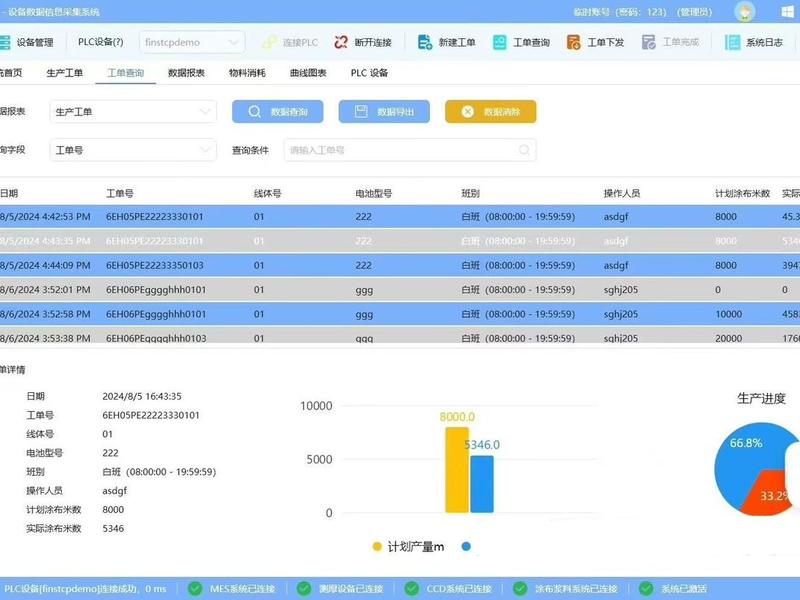The height and width of the screenshot is (600, 800).
Task: Click the blue legend dot in chart
Action: click(466, 546)
